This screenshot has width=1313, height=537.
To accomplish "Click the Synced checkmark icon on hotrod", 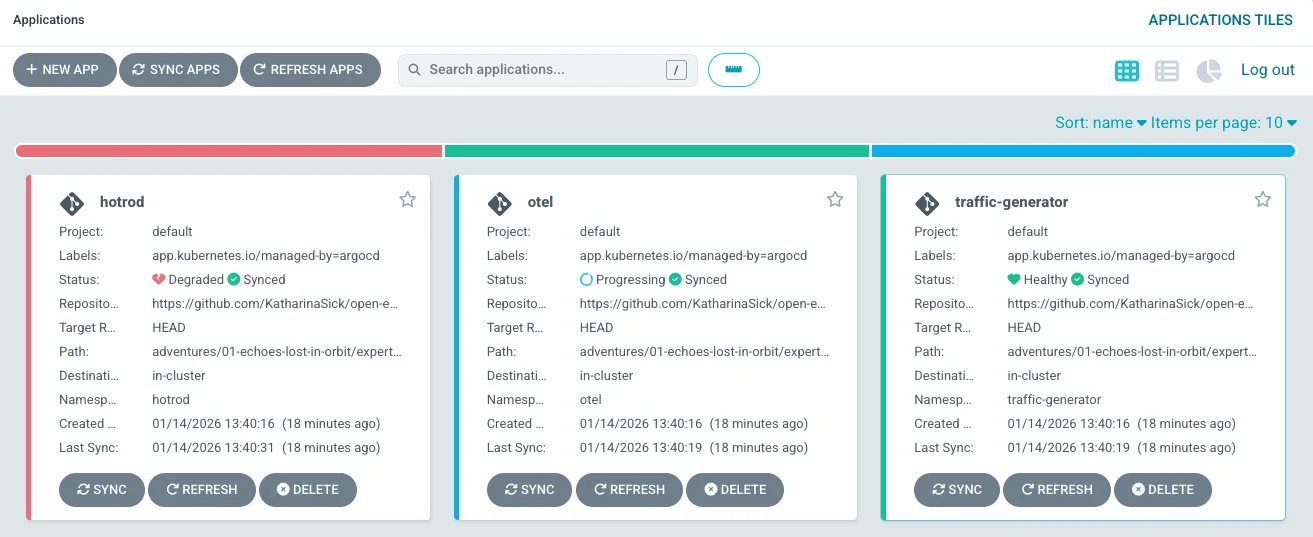I will coord(233,280).
